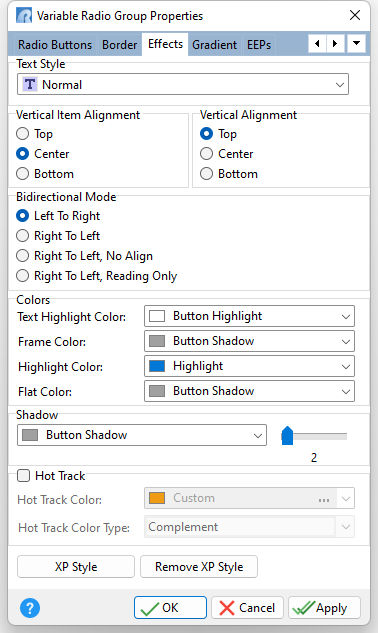Screen dimensions: 378x633
Task: Open the Radio Buttons tab
Action: [x=55, y=44]
